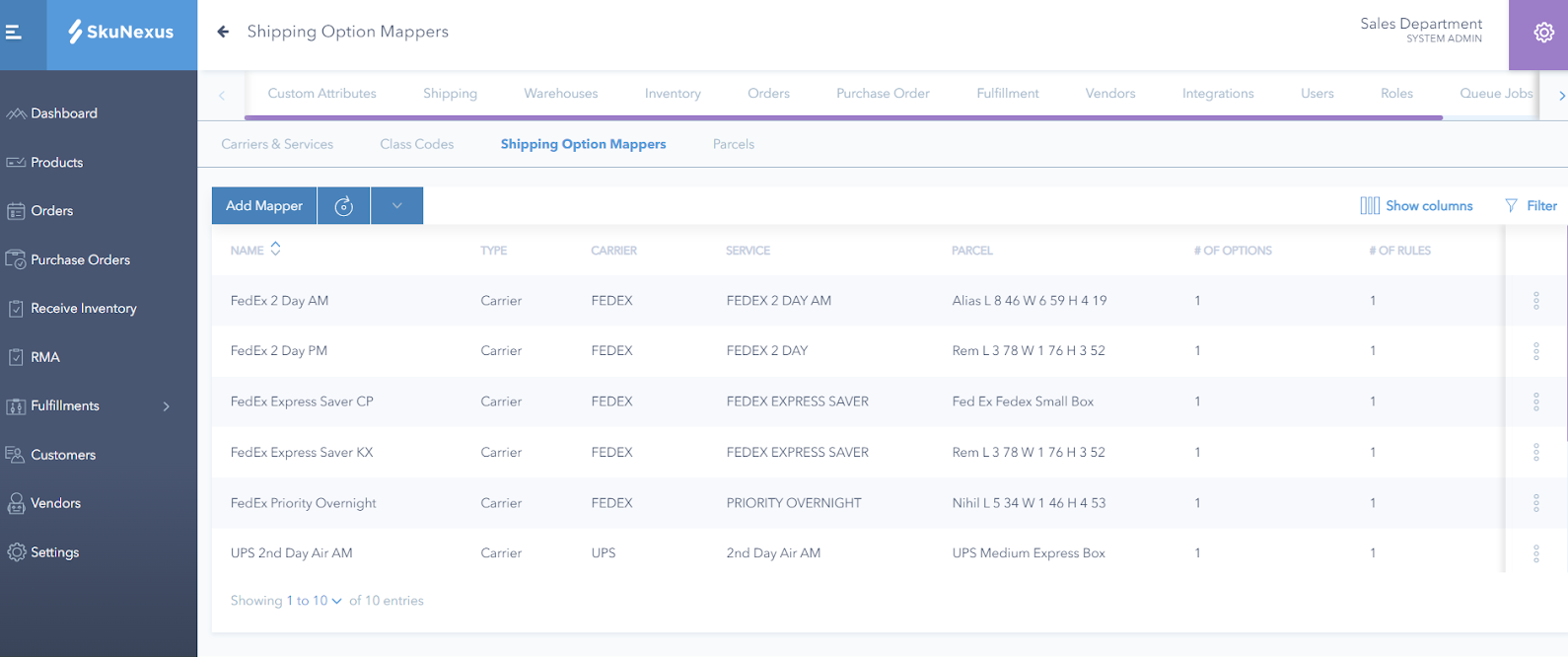Expand the Fulfillments submenu chevron
Image resolution: width=1568 pixels, height=657 pixels.
(167, 406)
